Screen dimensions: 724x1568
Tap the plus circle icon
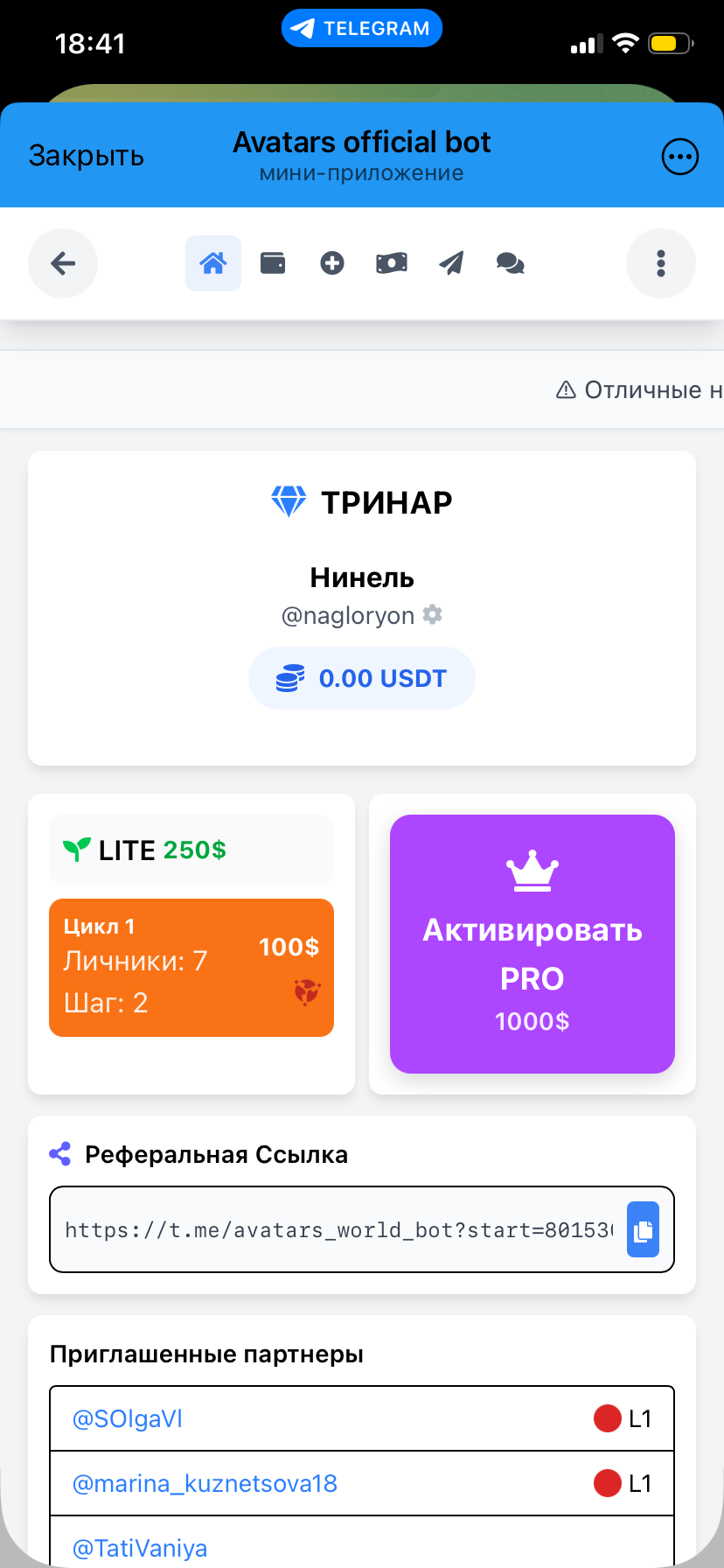(x=332, y=263)
